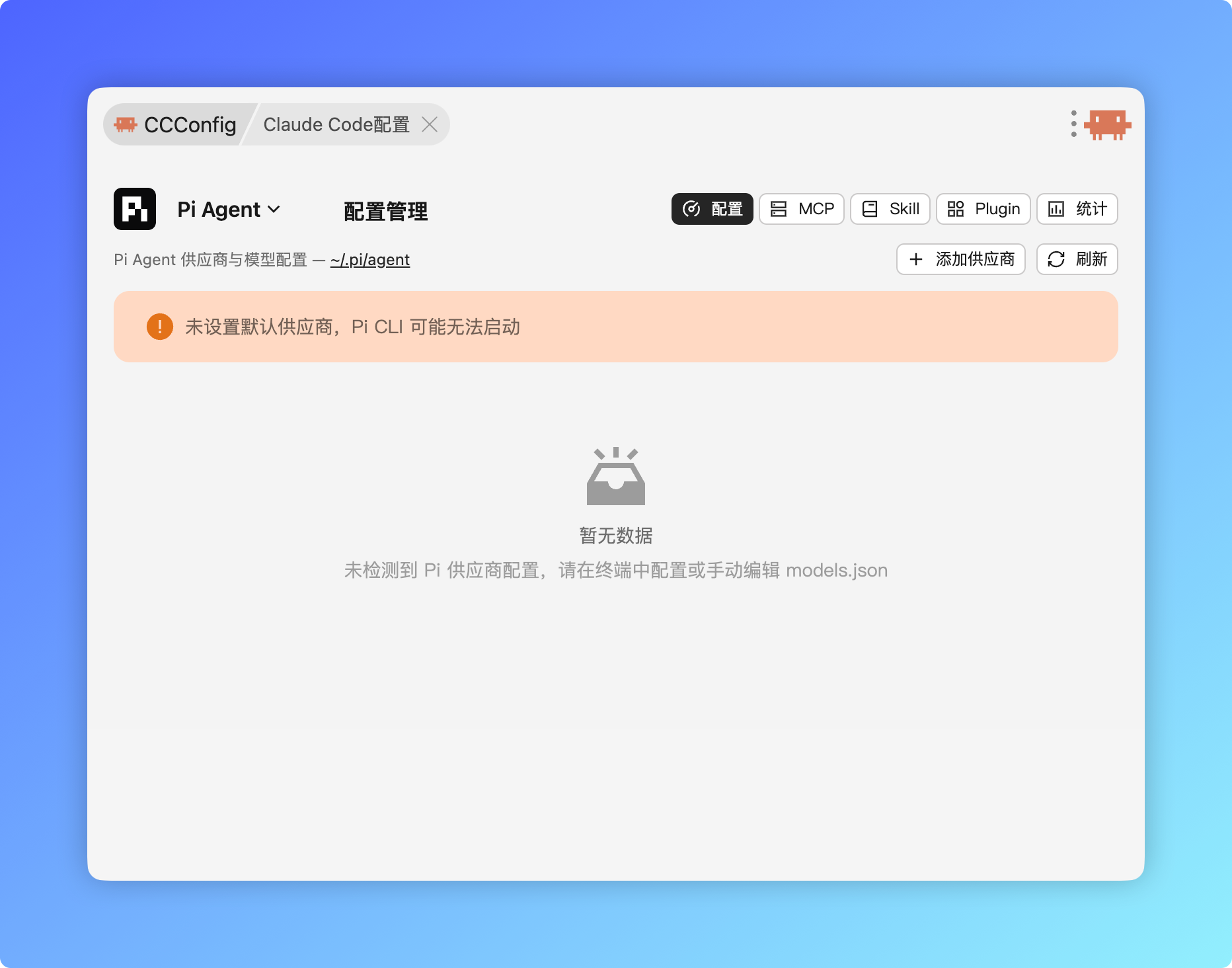Click the orange warning exclamation icon
1232x968 pixels.
(x=160, y=327)
